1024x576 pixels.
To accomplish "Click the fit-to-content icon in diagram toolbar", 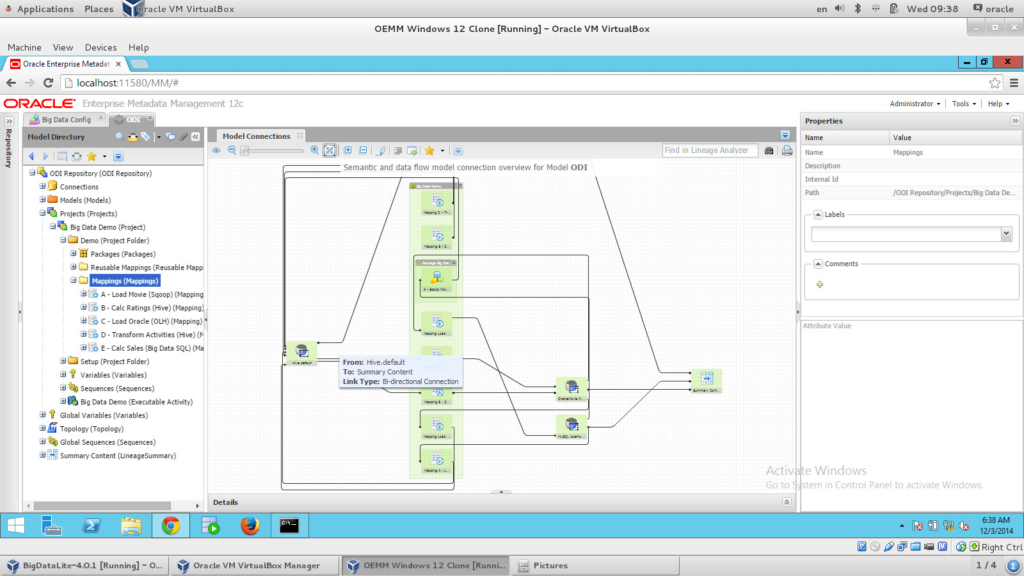I will tap(330, 151).
